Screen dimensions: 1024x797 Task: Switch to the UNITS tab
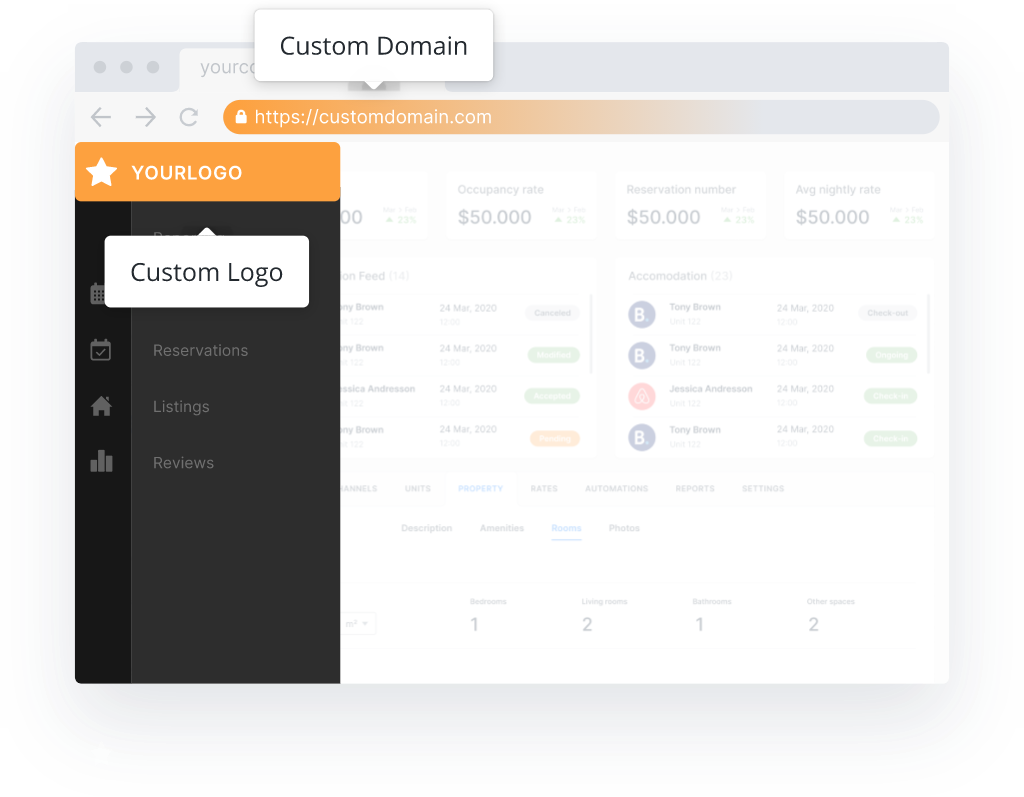pyautogui.click(x=417, y=489)
